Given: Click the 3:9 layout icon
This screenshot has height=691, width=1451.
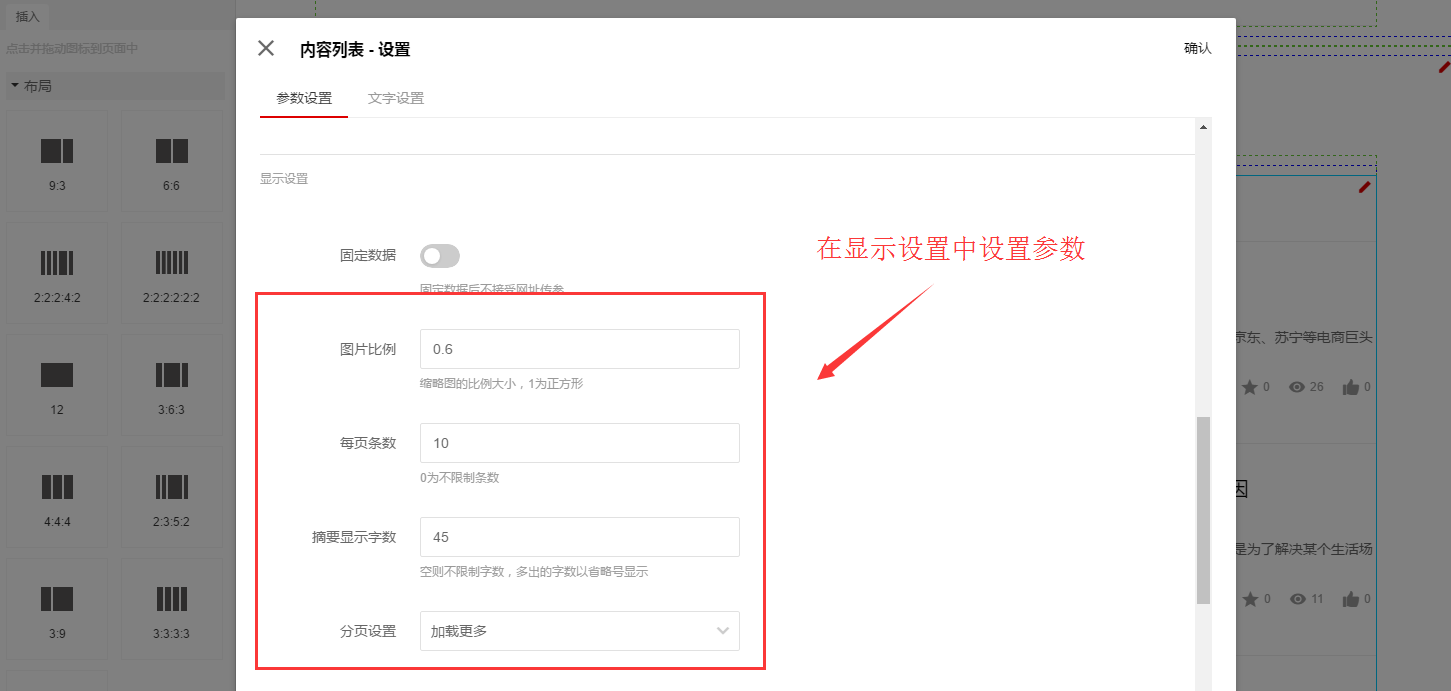Looking at the screenshot, I should tap(57, 600).
